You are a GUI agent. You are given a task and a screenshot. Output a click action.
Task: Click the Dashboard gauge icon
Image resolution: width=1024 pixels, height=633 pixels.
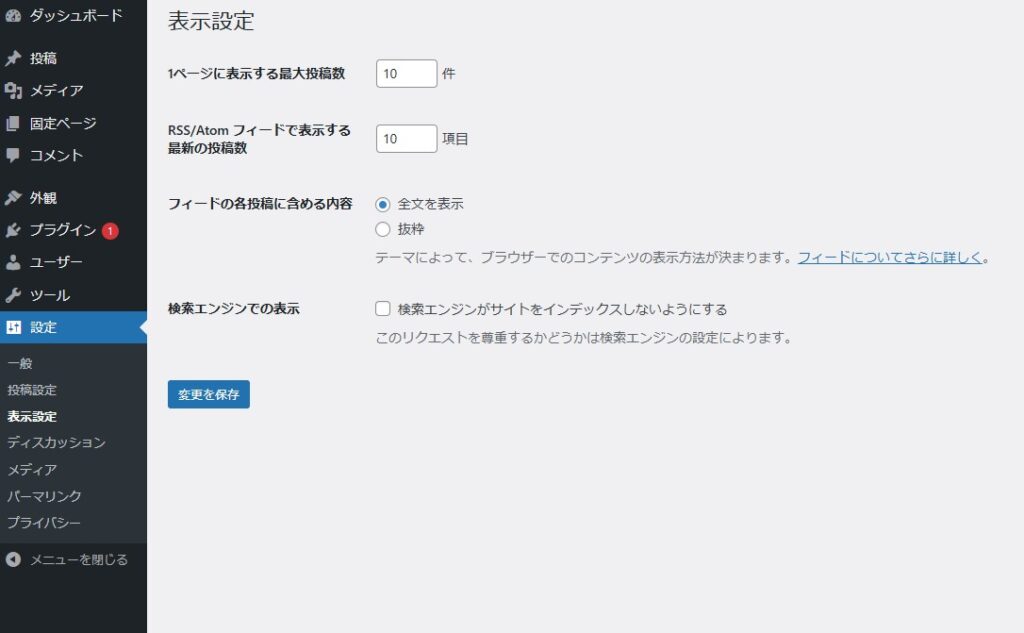pyautogui.click(x=13, y=16)
